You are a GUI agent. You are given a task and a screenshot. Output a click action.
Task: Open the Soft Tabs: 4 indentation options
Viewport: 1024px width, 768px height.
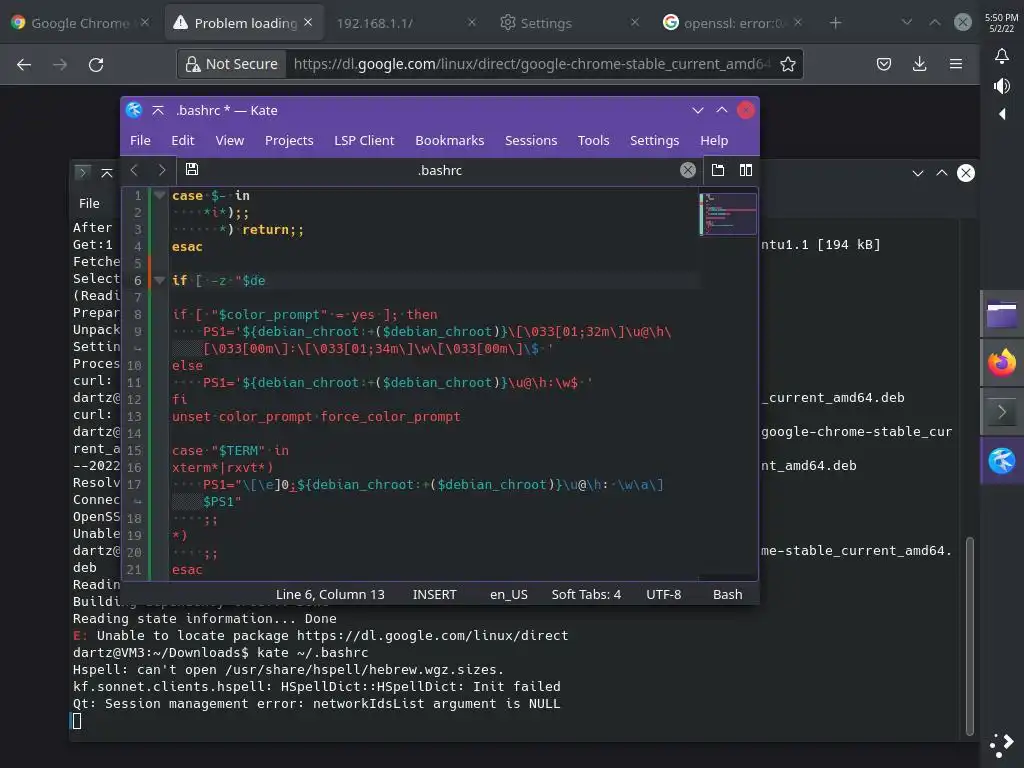586,594
